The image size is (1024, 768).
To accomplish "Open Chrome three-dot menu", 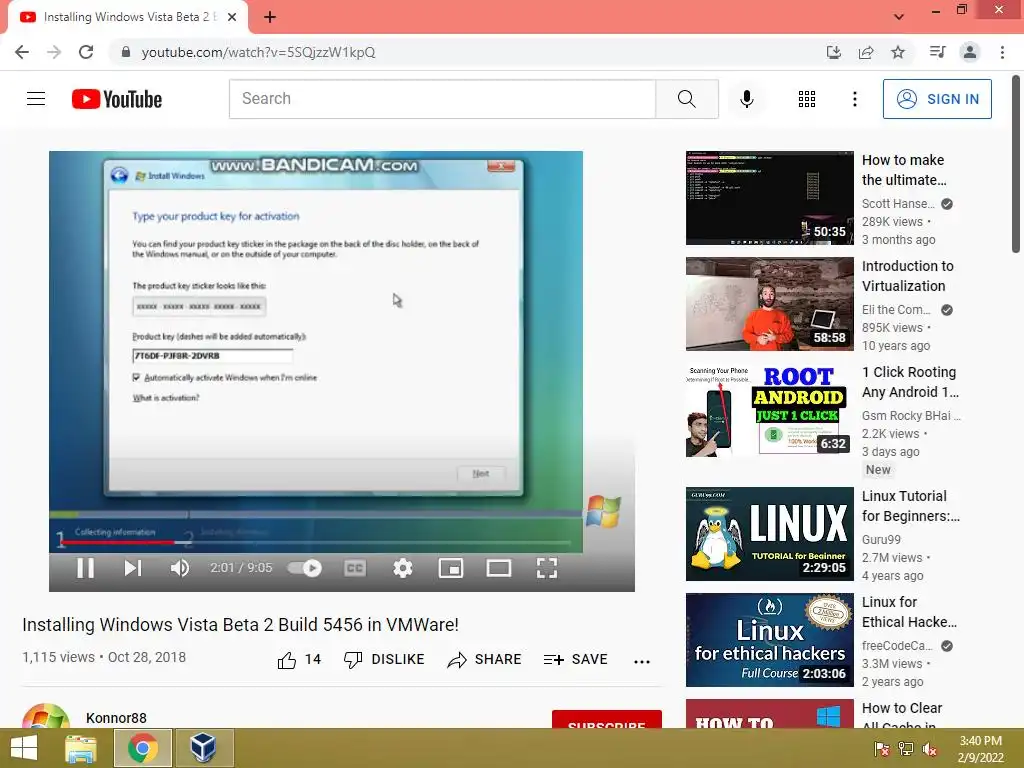I will 1002,52.
